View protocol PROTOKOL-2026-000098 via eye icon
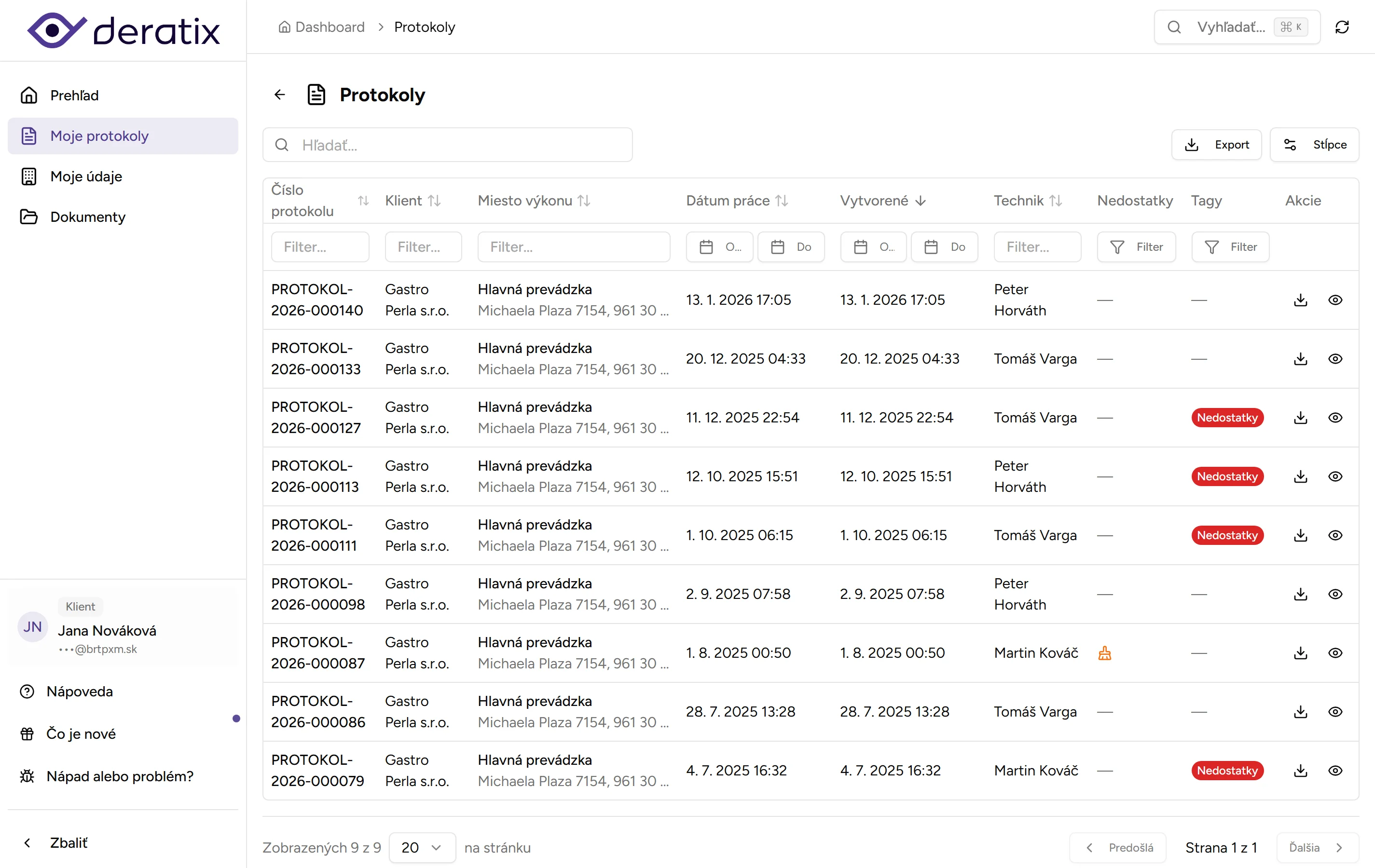The image size is (1375, 868). [1334, 594]
